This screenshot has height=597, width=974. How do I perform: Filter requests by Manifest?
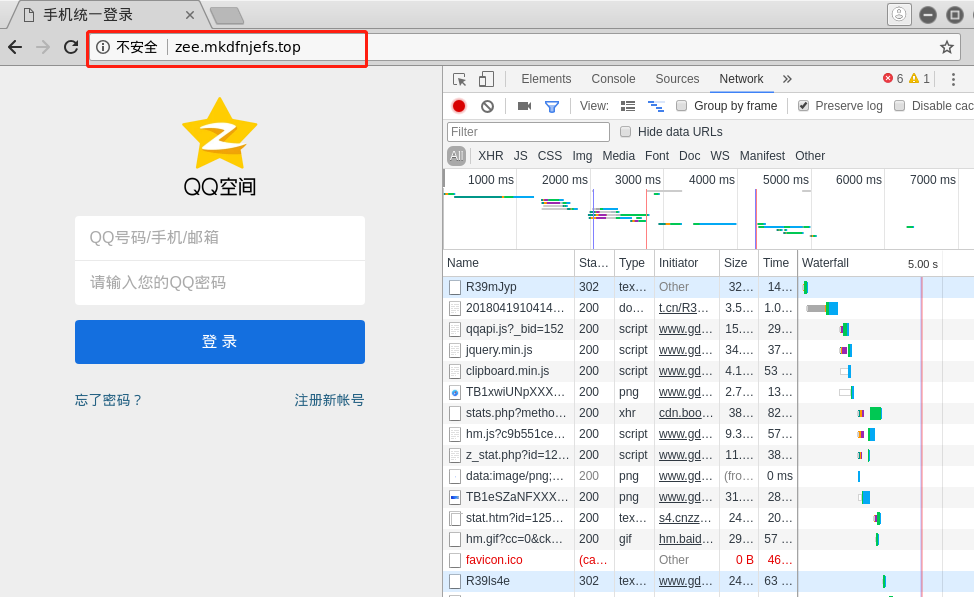[762, 156]
